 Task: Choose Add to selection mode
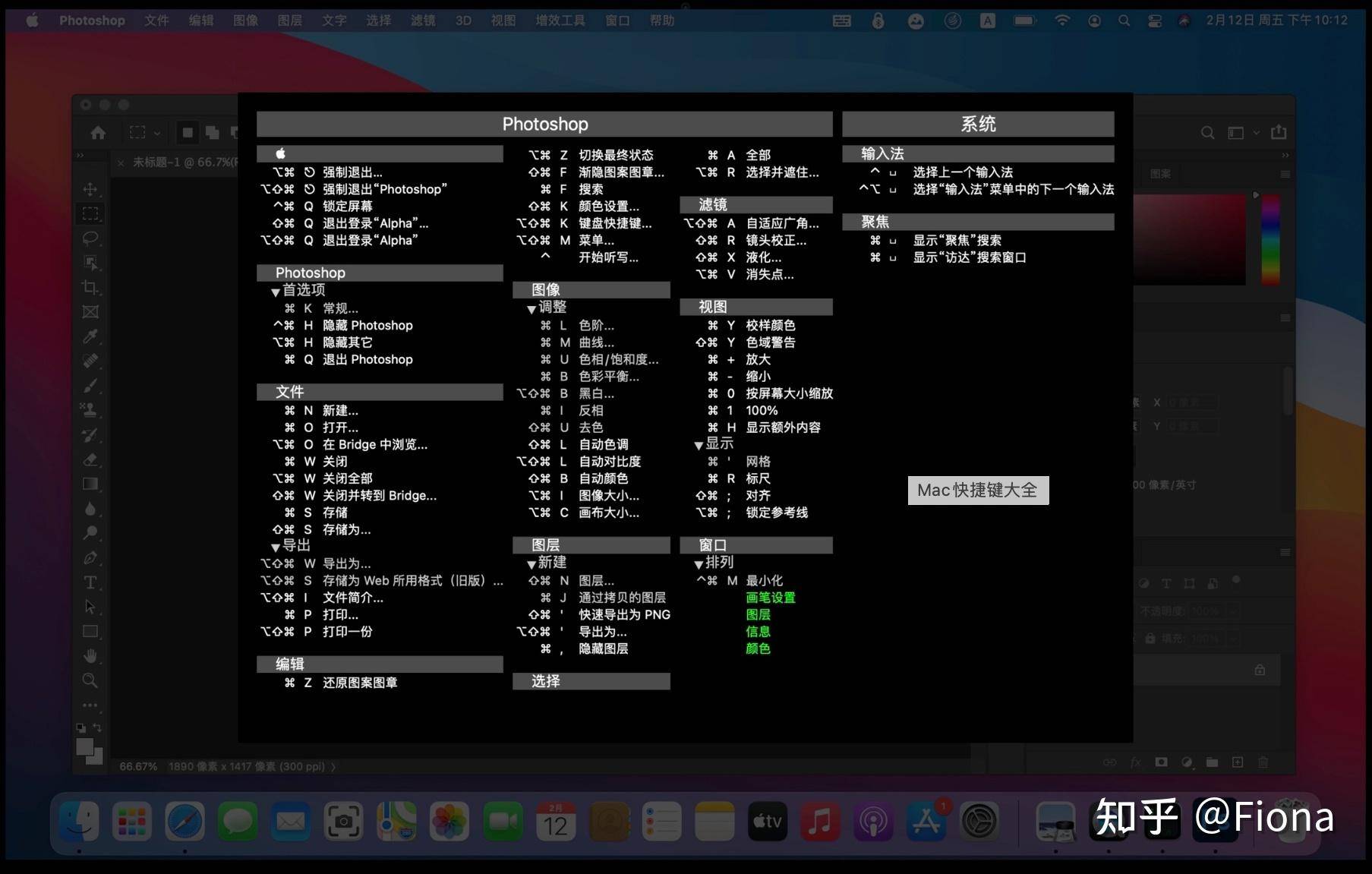point(213,133)
